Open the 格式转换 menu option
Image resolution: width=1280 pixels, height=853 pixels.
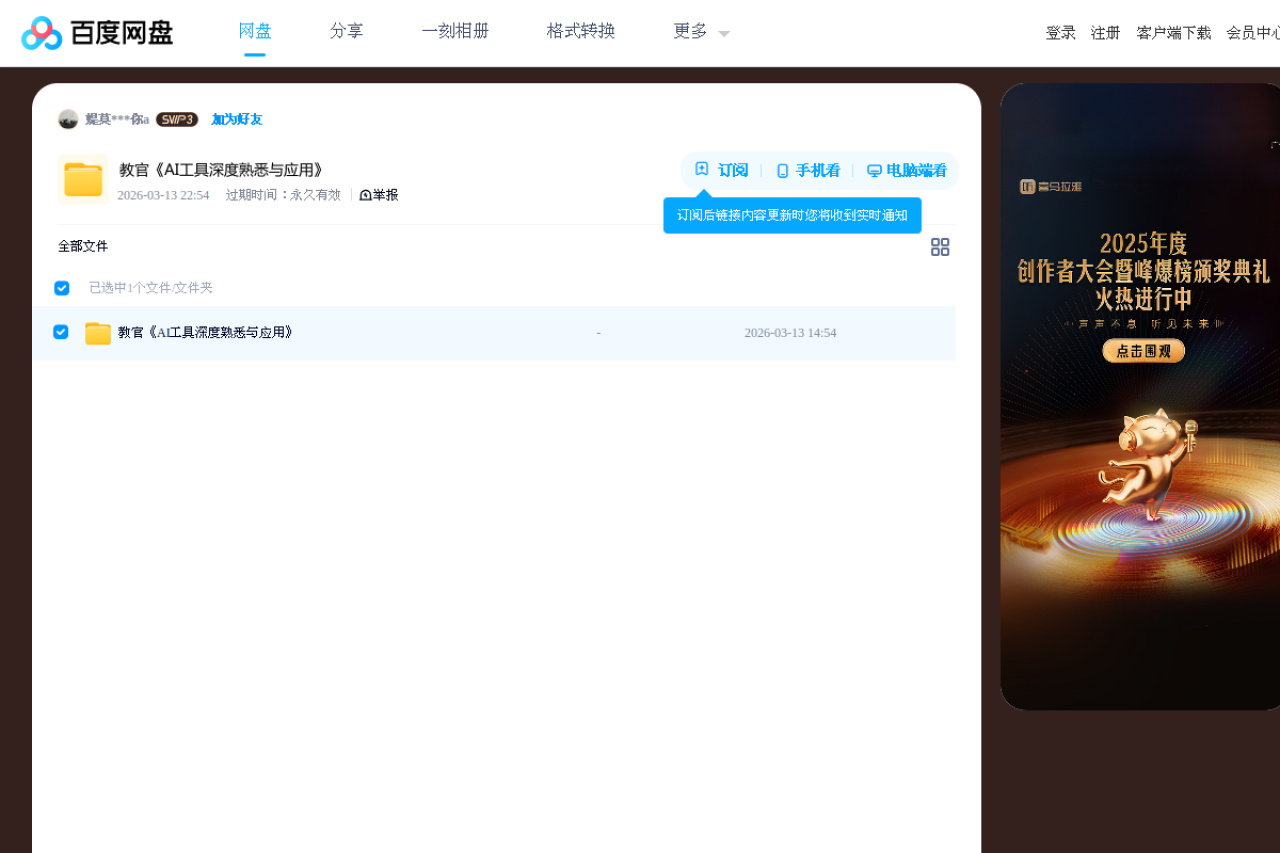pyautogui.click(x=580, y=31)
